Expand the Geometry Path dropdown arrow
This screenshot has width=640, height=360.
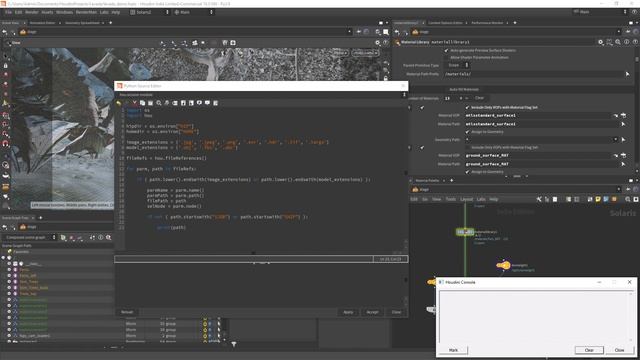616,140
